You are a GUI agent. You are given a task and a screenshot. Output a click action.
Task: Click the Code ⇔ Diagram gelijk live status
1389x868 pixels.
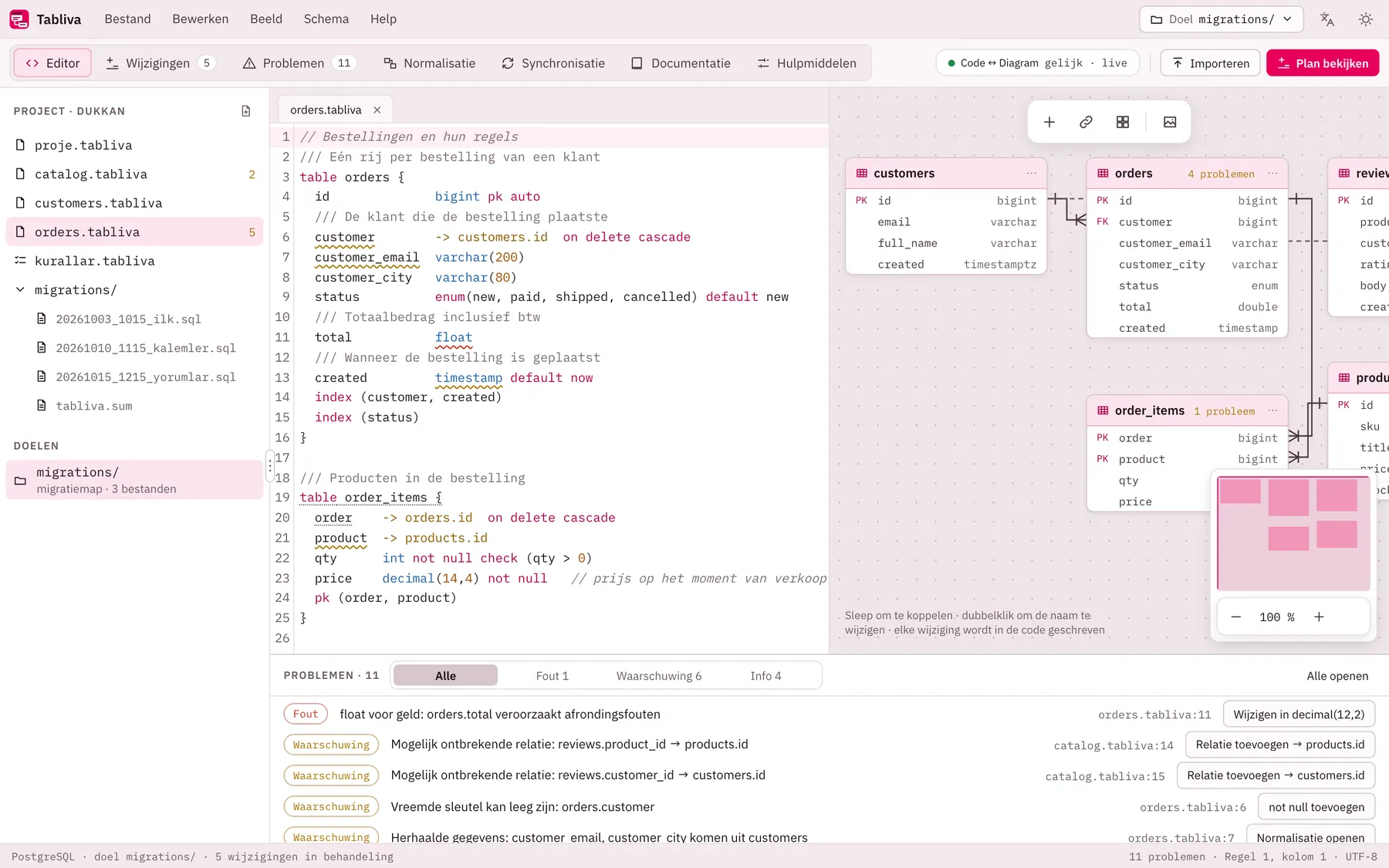tap(1038, 63)
